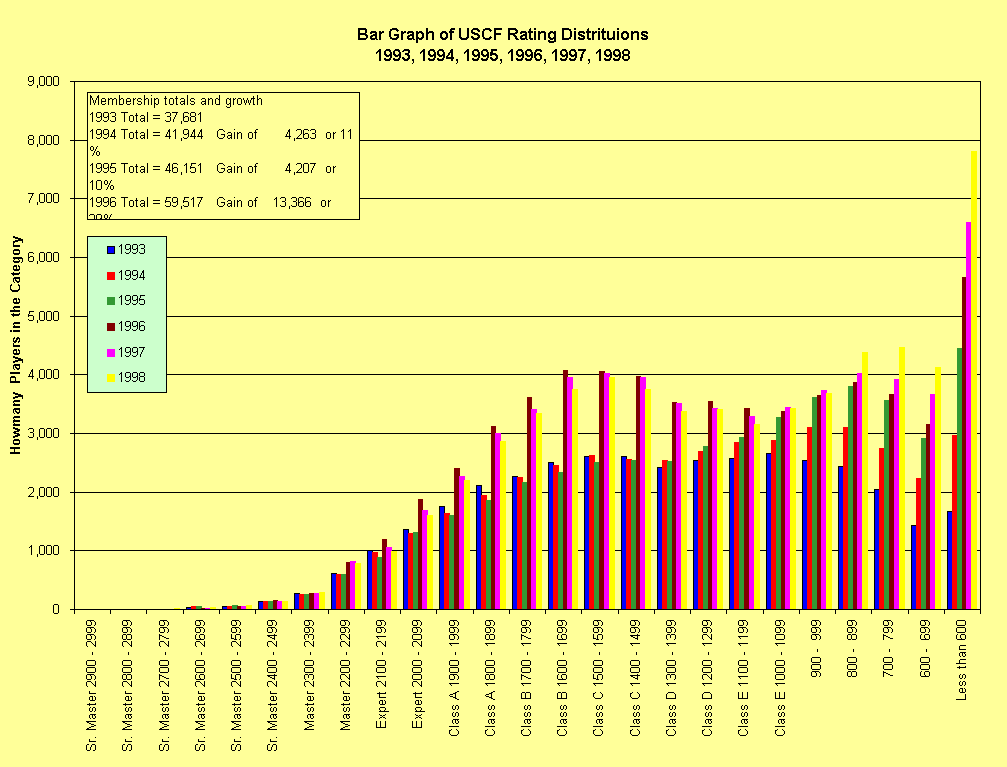Select the 'Membership totals and growth' heading
Screen dimensions: 1007x767
click(x=176, y=101)
